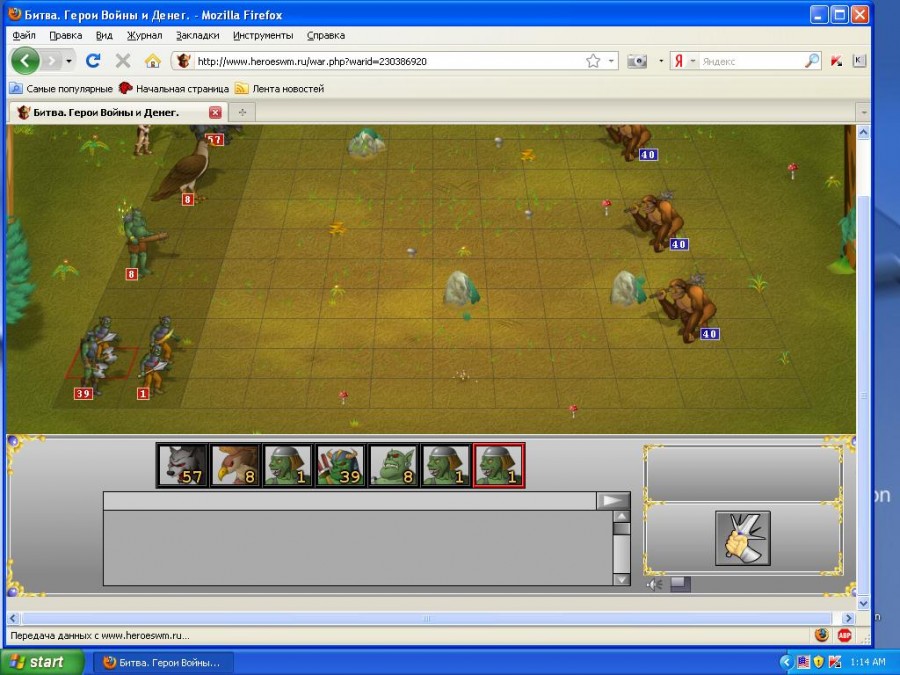
Task: Click page vertical scrollbar down arrow
Action: coord(863,603)
